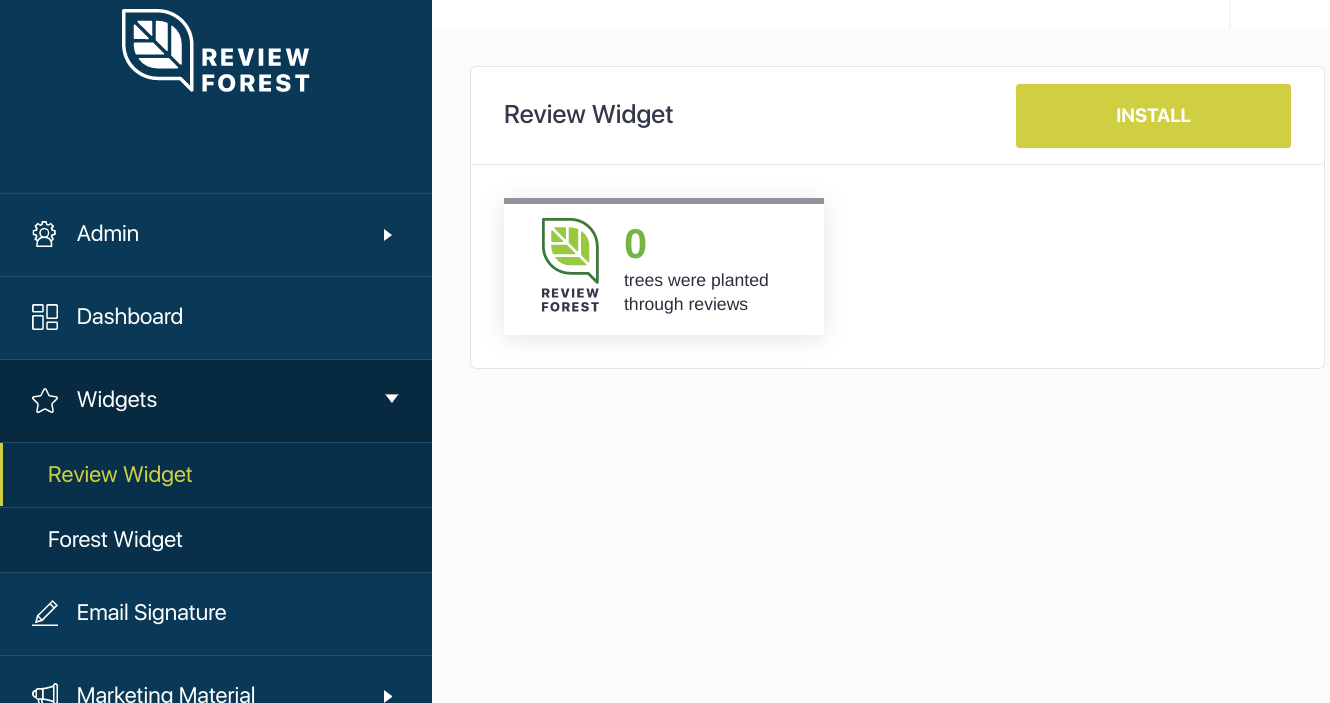Click the Email Signature pencil icon

pyautogui.click(x=45, y=612)
